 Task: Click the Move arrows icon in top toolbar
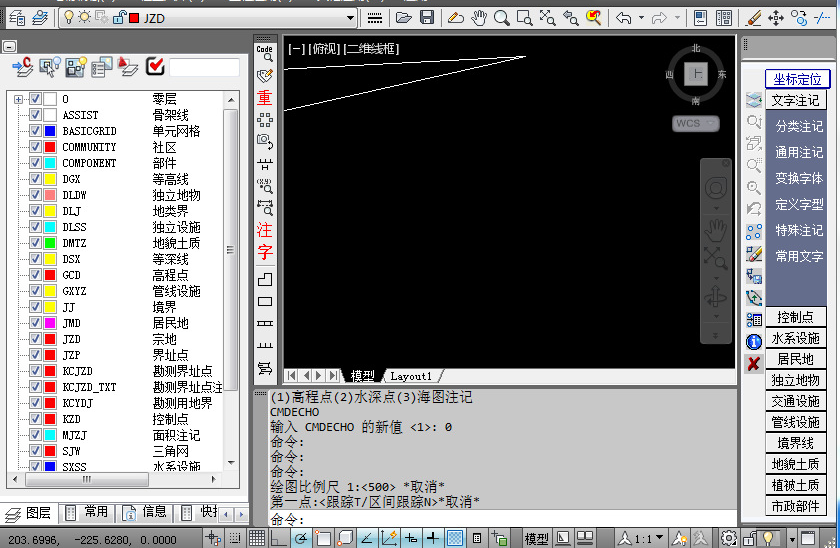[x=776, y=18]
